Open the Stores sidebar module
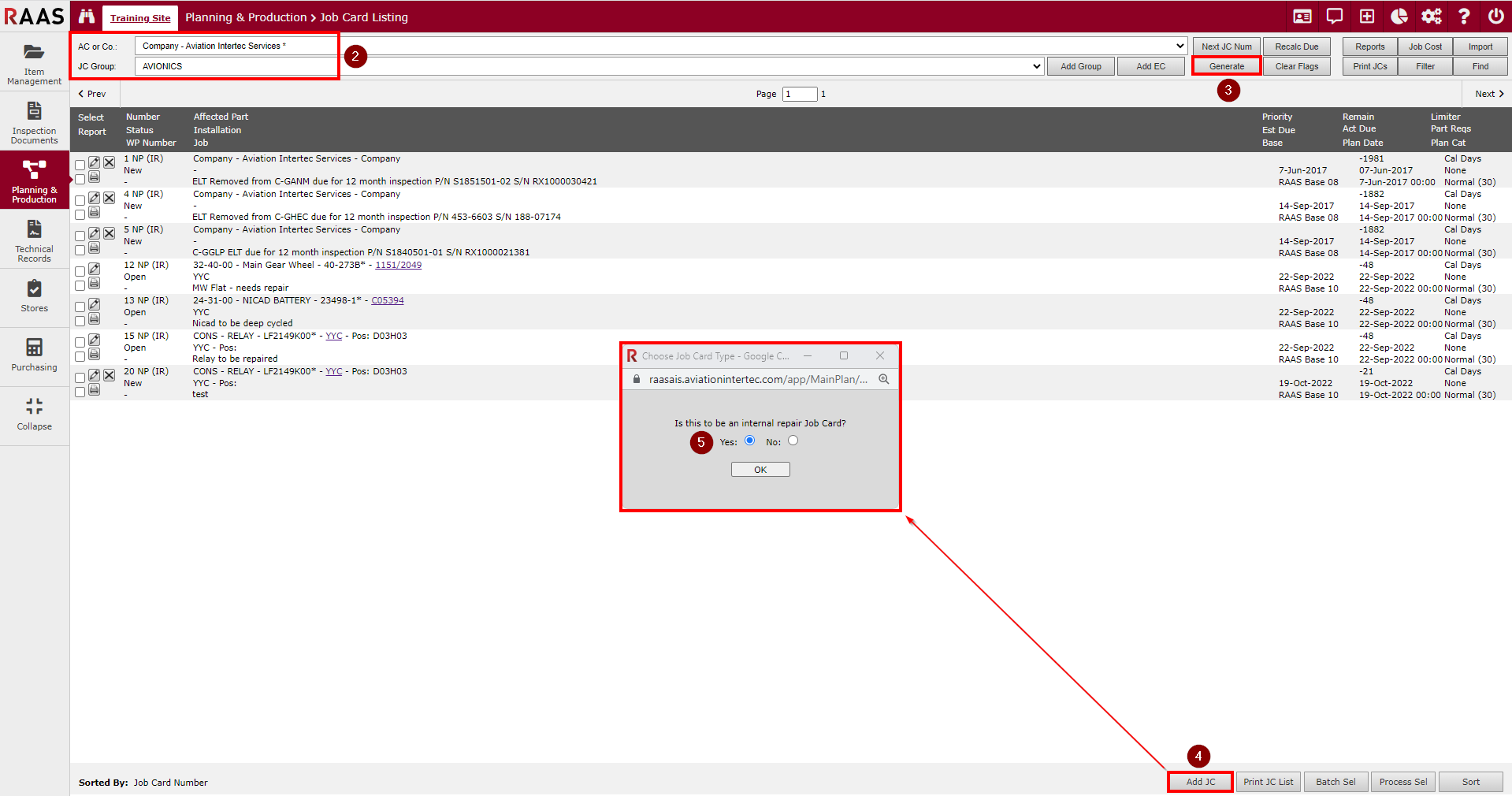 click(x=34, y=296)
